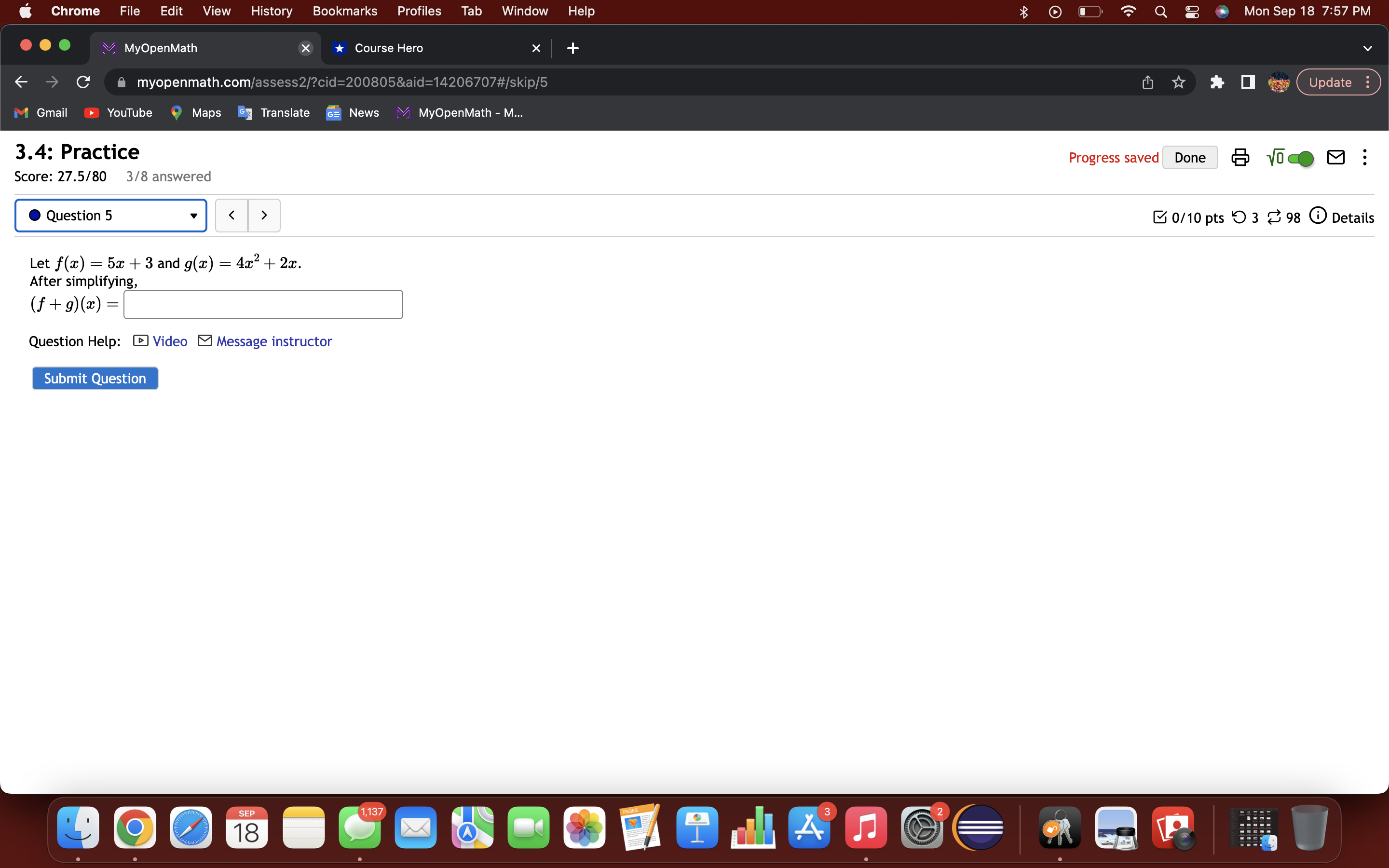Adjust the battery status indicator in menu bar
Viewport: 1389px width, 868px height.
click(x=1089, y=11)
